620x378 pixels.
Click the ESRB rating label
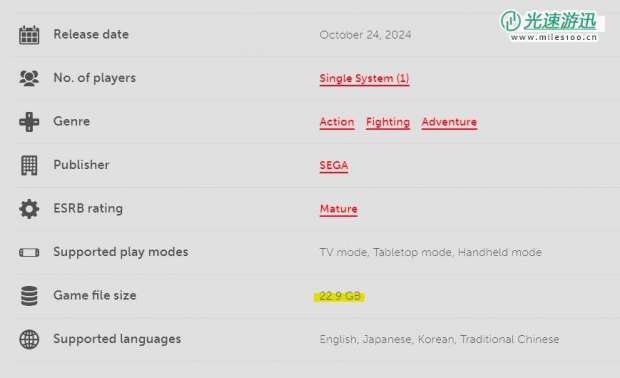point(88,209)
